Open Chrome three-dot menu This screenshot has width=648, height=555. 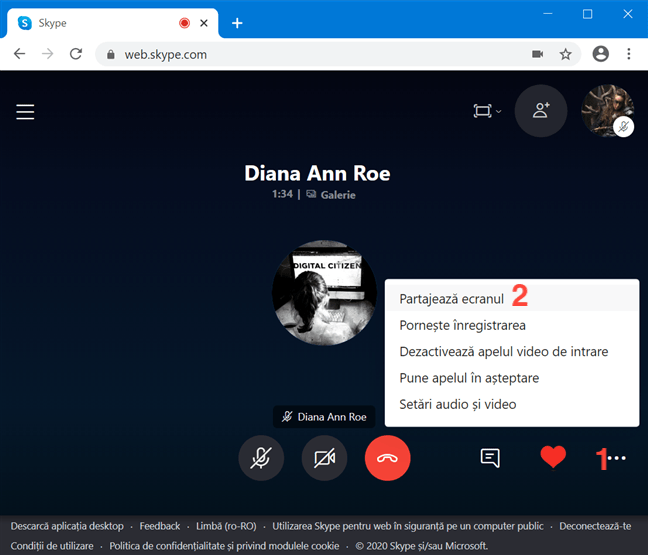[x=629, y=54]
